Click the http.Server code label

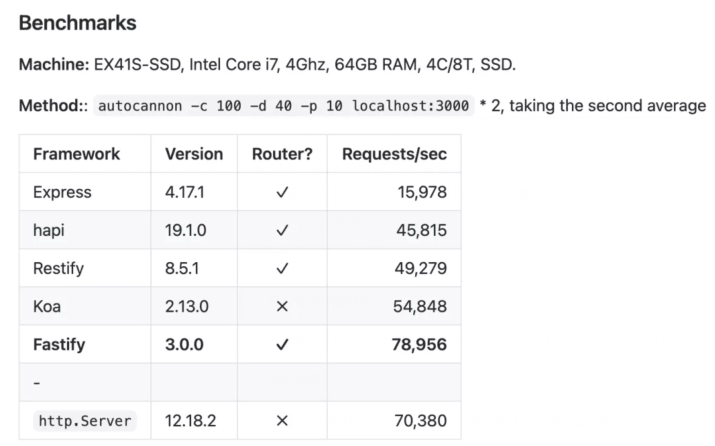[84, 421]
